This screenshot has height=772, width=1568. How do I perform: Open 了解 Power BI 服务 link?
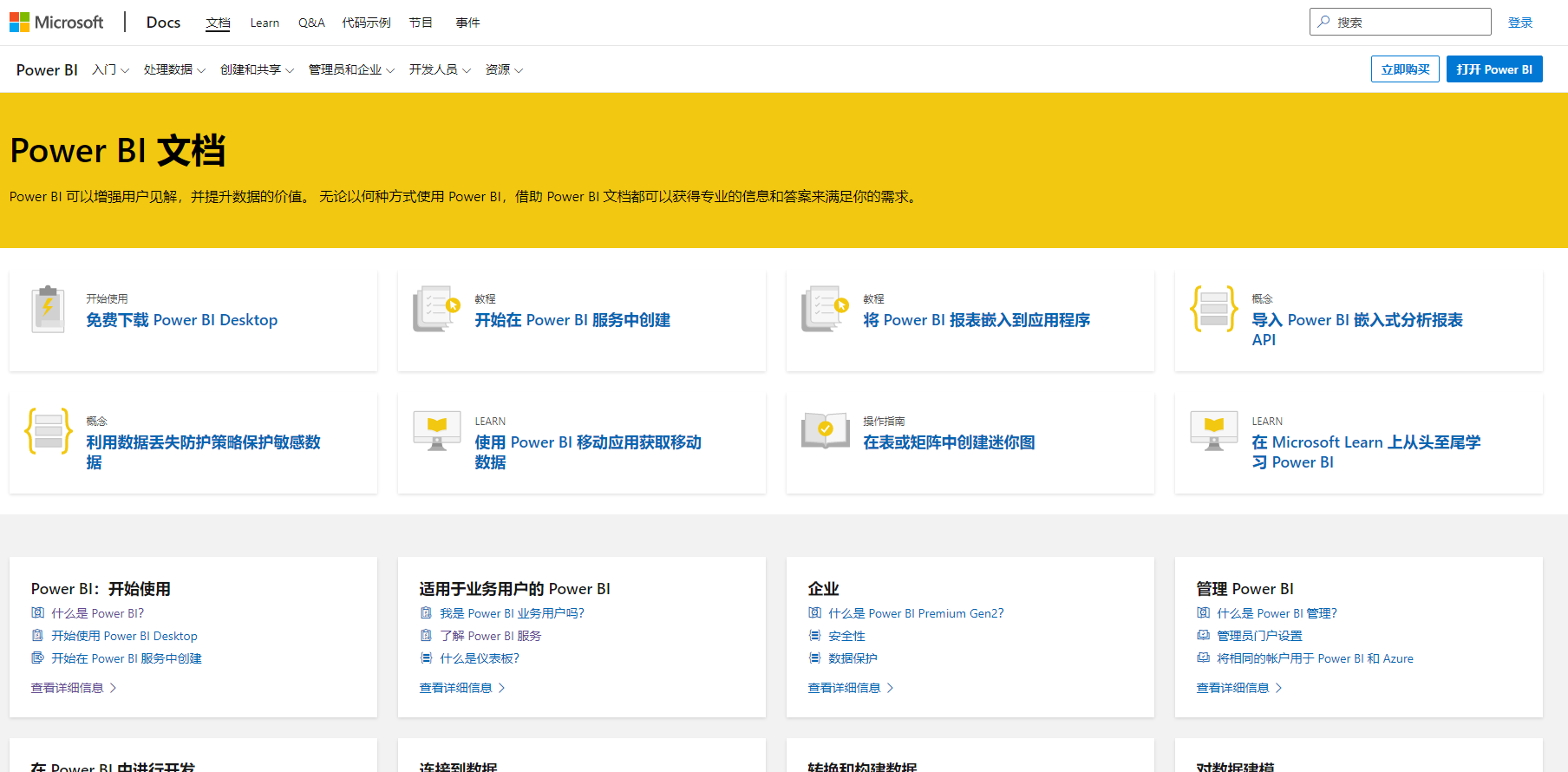tap(490, 636)
